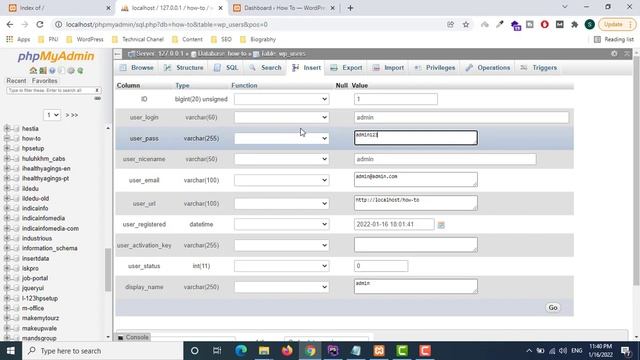Open Reading list in bookmarks bar
The height and width of the screenshot is (360, 640).
point(613,40)
